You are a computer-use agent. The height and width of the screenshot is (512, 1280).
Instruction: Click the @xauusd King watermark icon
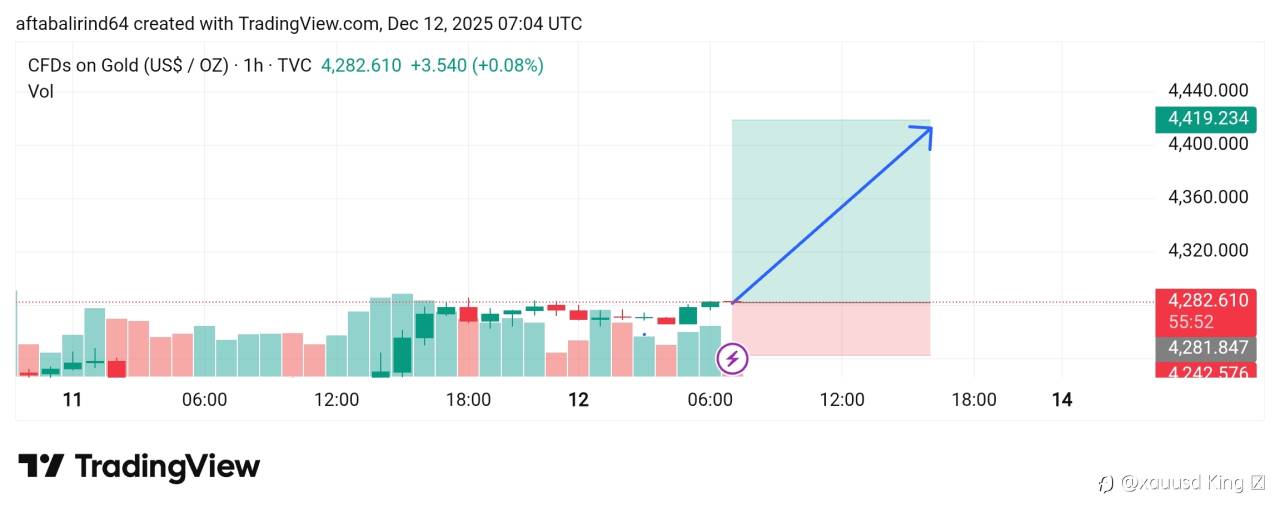[1106, 484]
